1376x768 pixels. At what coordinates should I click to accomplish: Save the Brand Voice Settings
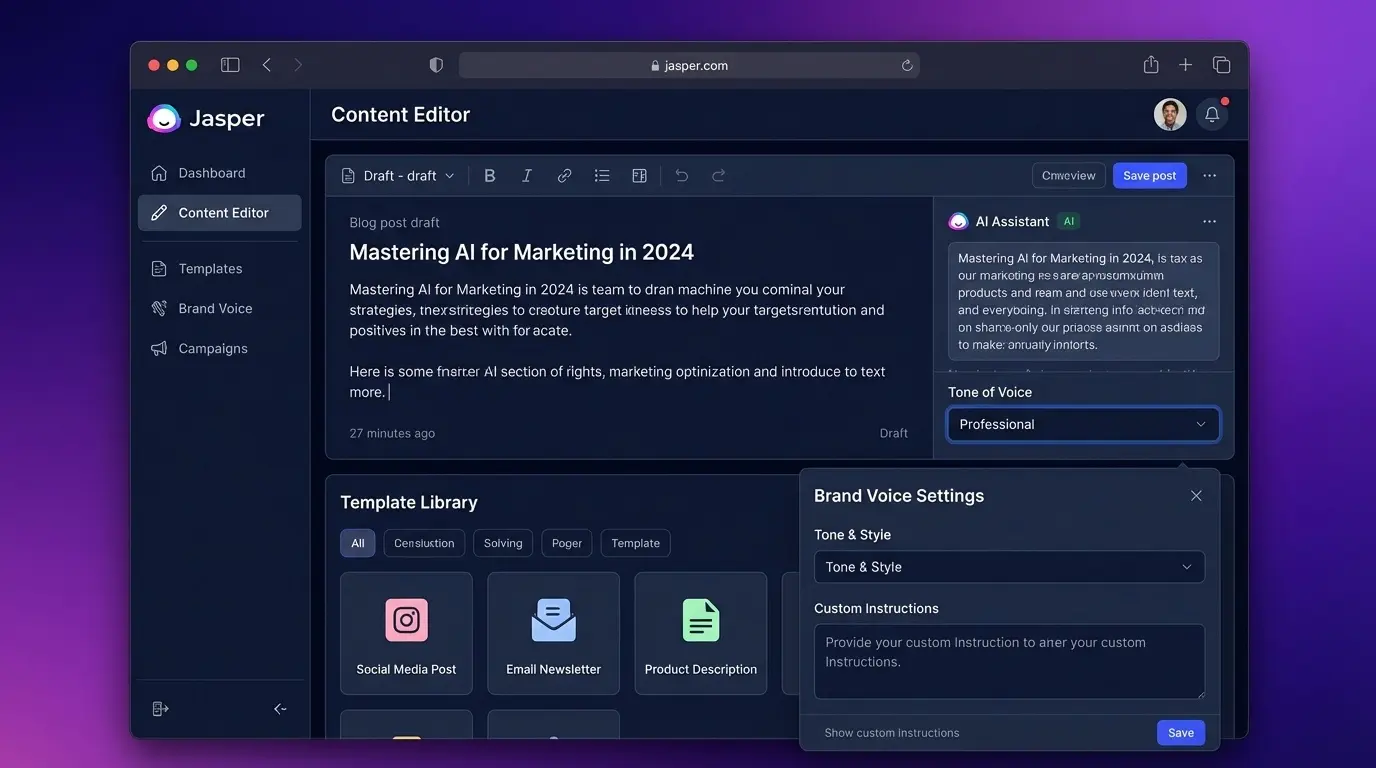[x=1180, y=732]
